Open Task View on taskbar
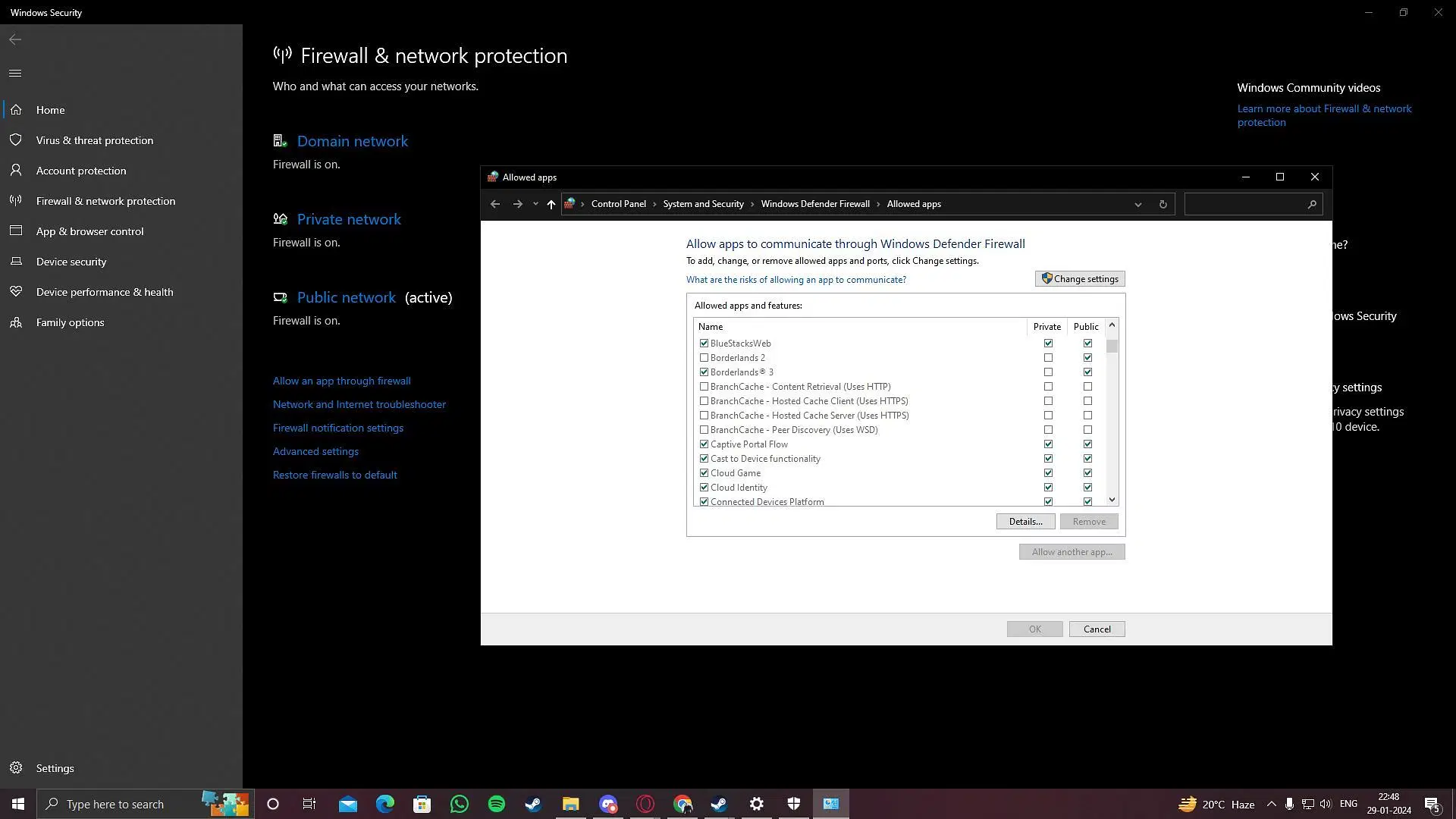Viewport: 1456px width, 819px height. click(x=309, y=804)
